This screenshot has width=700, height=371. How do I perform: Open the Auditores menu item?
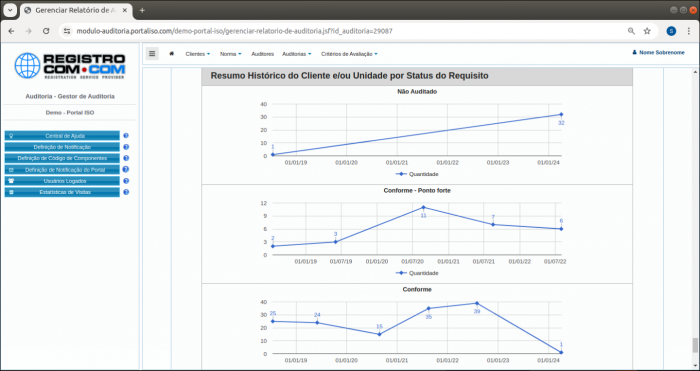tap(262, 54)
